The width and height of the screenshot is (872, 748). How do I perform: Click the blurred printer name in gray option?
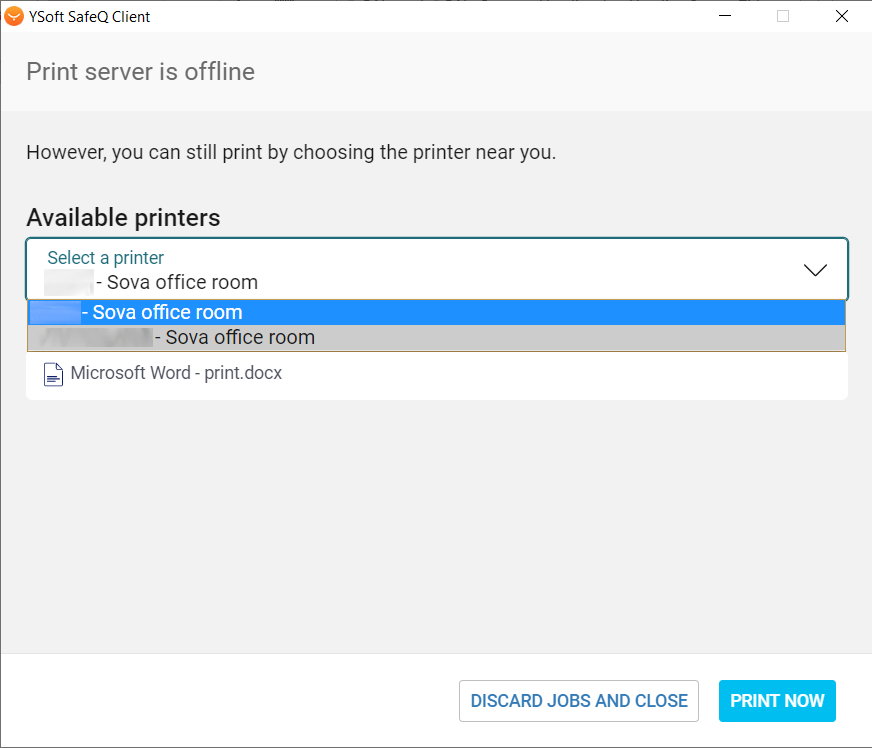click(x=92, y=338)
